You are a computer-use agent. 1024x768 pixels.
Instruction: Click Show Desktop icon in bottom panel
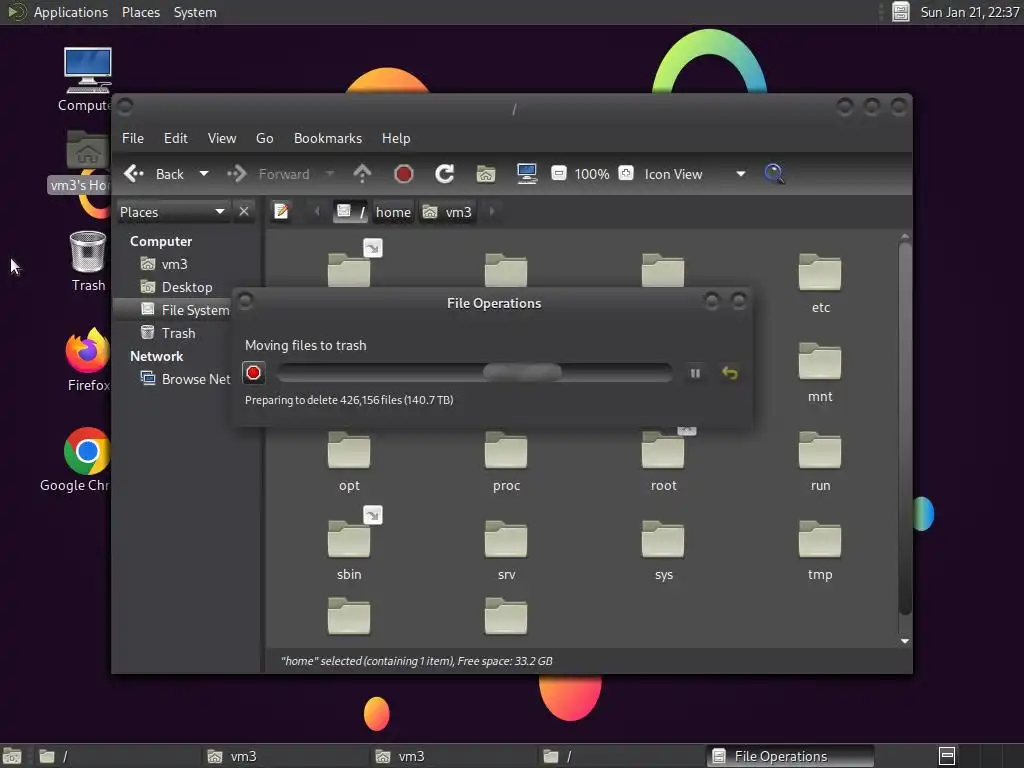click(x=12, y=756)
